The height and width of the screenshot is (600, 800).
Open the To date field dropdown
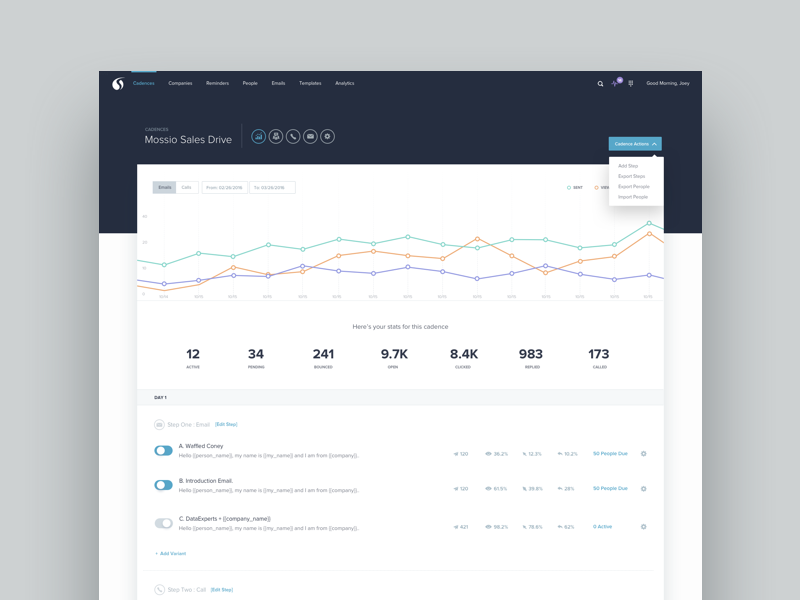coord(272,187)
